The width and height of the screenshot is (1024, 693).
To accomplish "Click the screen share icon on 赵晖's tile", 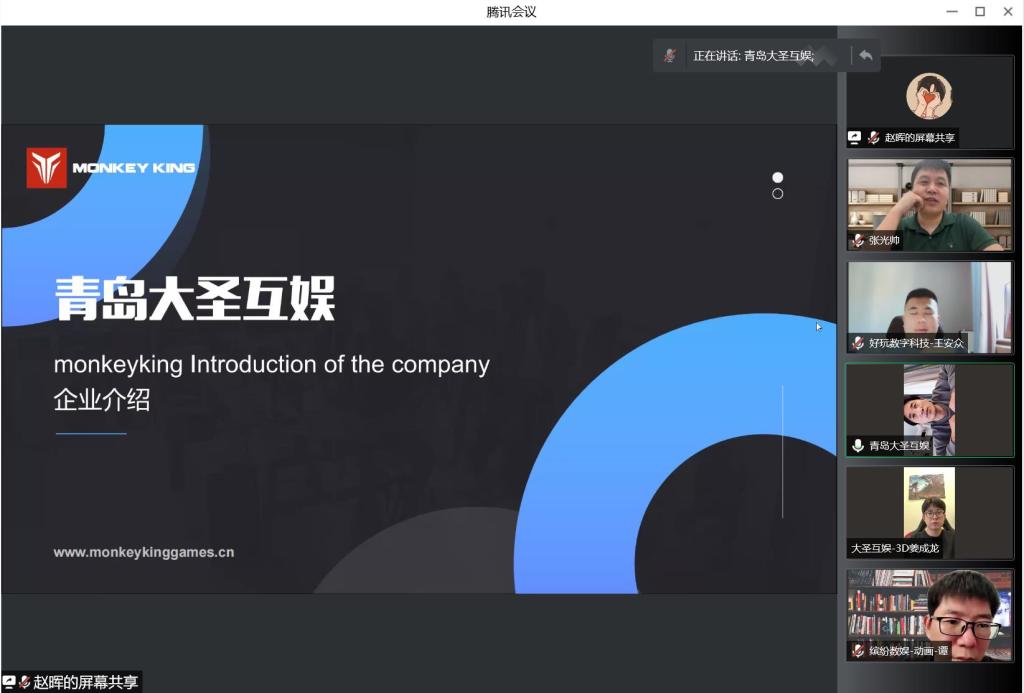I will [855, 138].
